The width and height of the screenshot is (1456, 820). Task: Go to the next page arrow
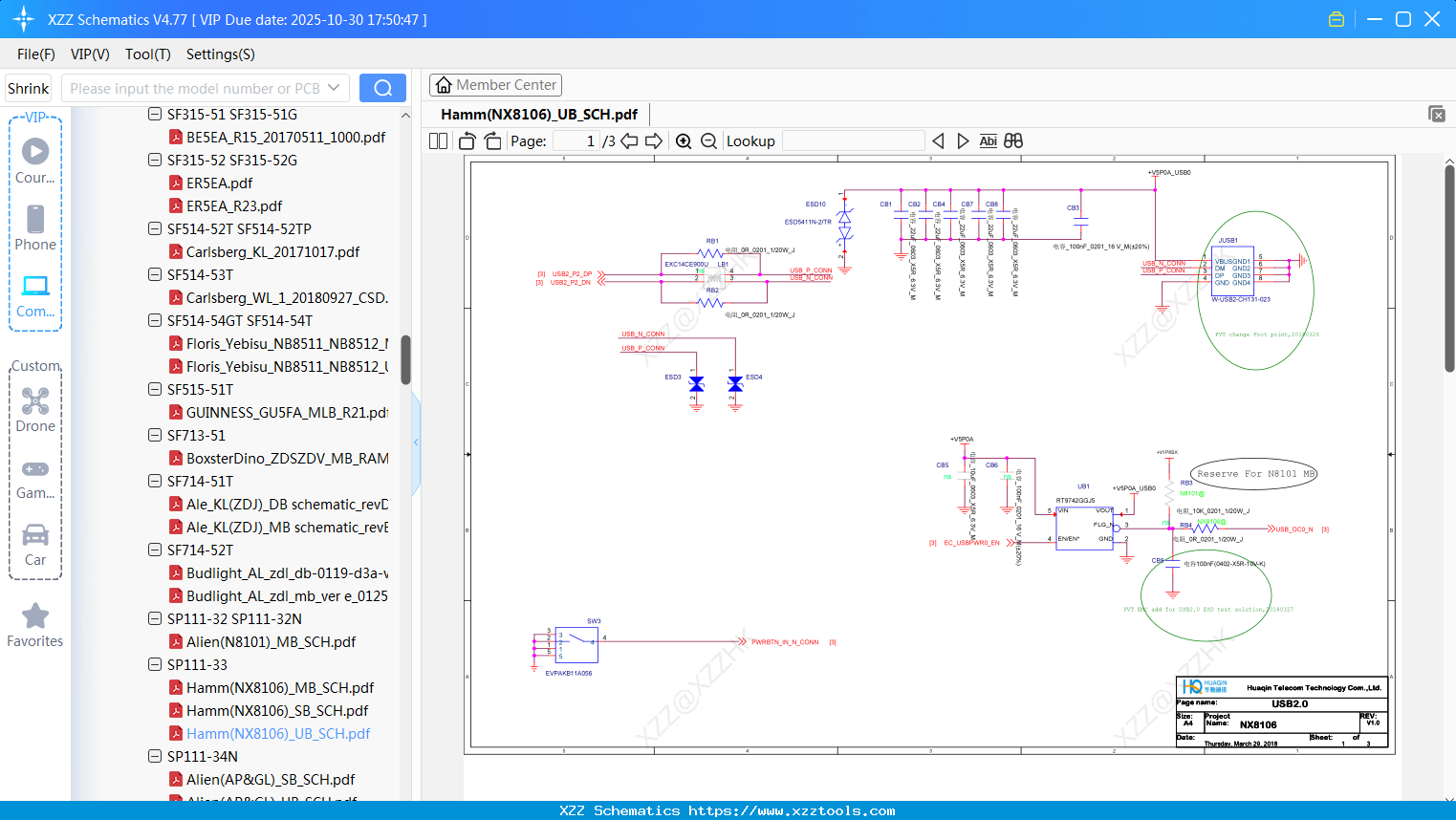click(x=654, y=141)
